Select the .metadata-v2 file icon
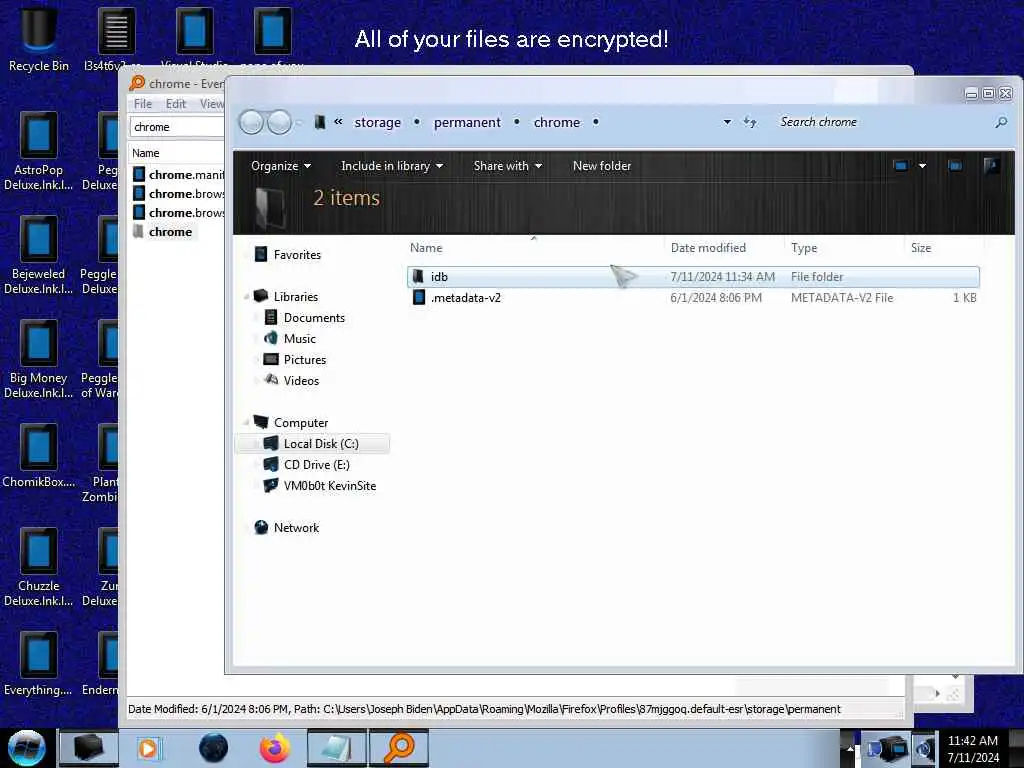 click(419, 298)
